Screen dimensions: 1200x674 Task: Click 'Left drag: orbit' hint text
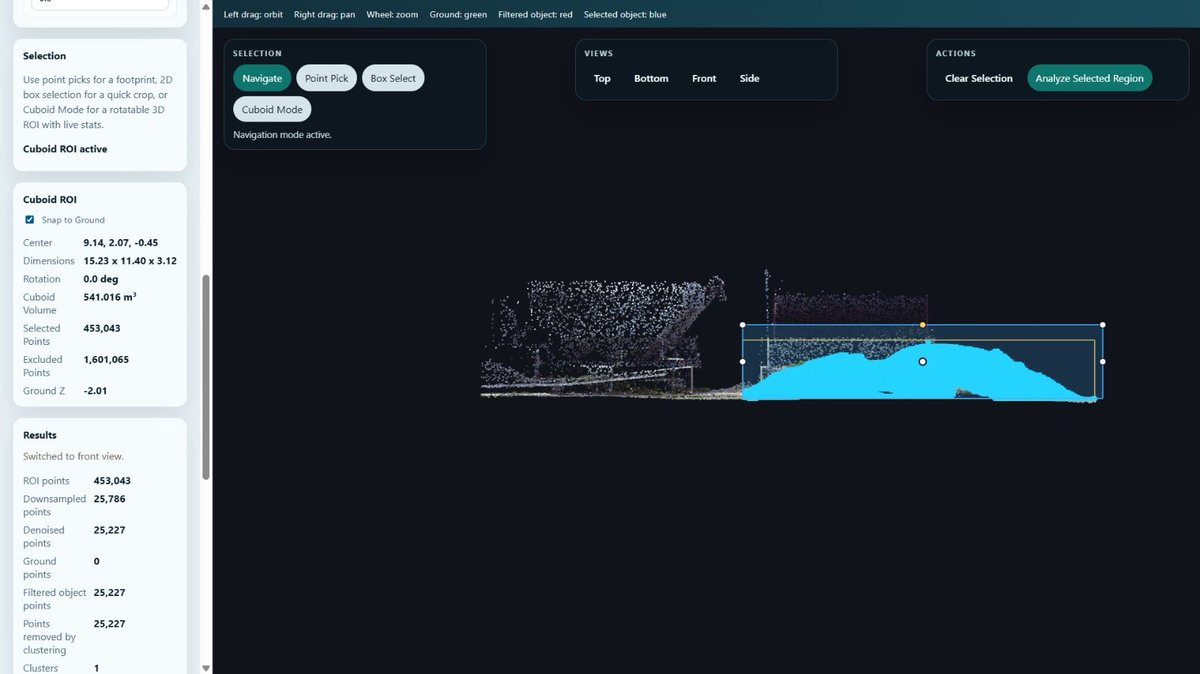click(x=253, y=15)
